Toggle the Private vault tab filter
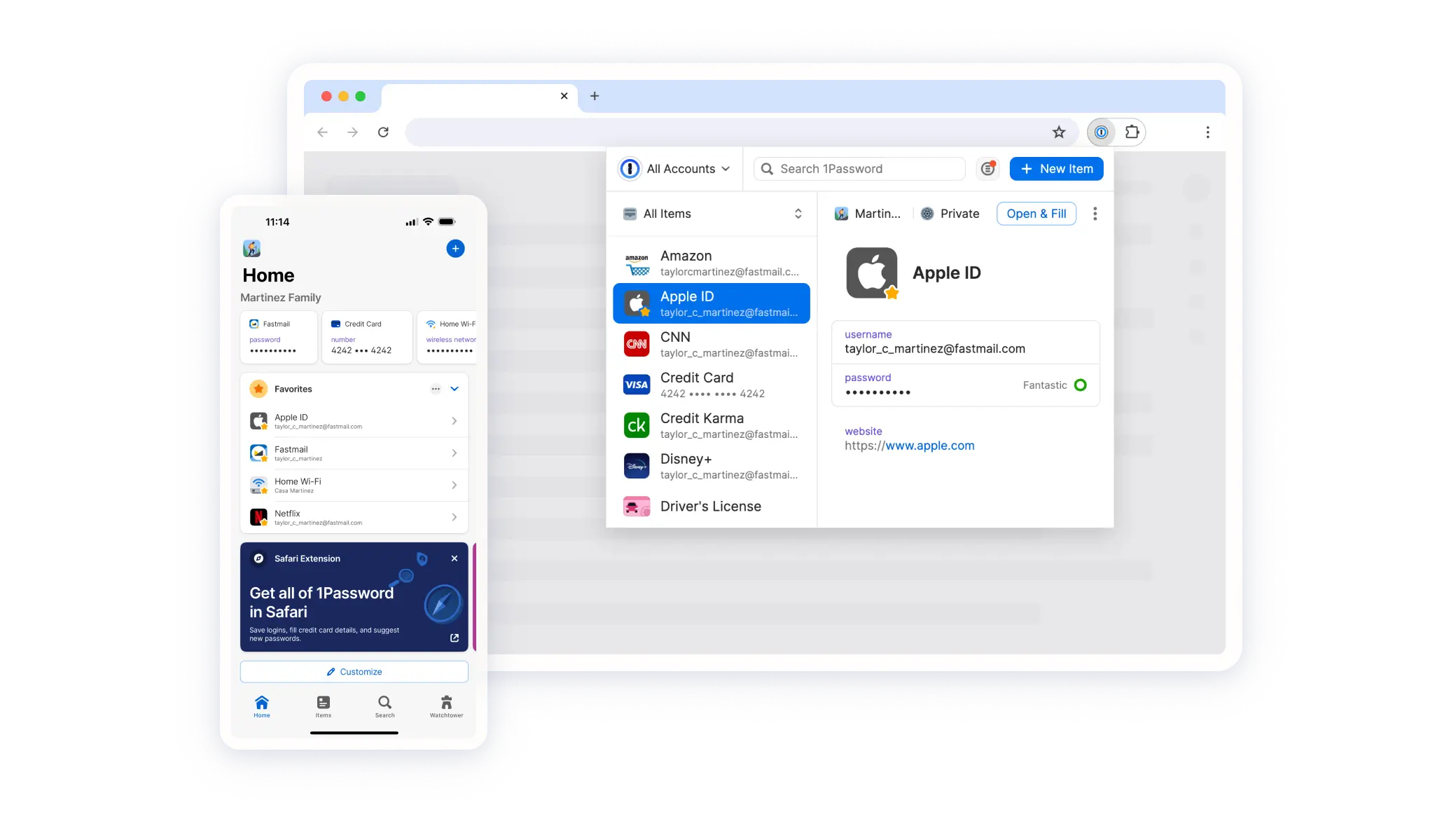 [x=950, y=213]
